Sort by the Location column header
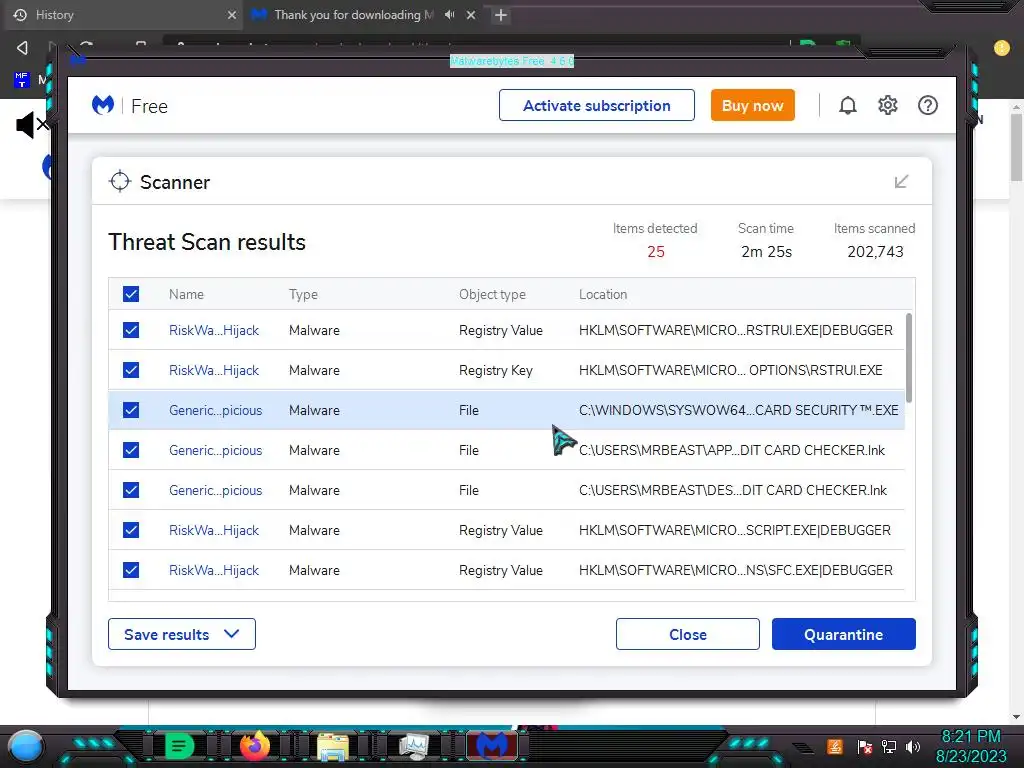This screenshot has height=768, width=1024. tap(602, 295)
